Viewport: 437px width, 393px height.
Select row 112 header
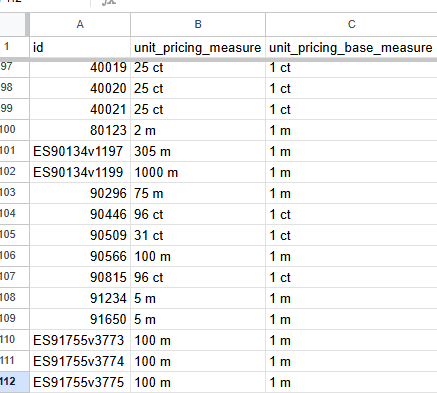(x=14, y=382)
